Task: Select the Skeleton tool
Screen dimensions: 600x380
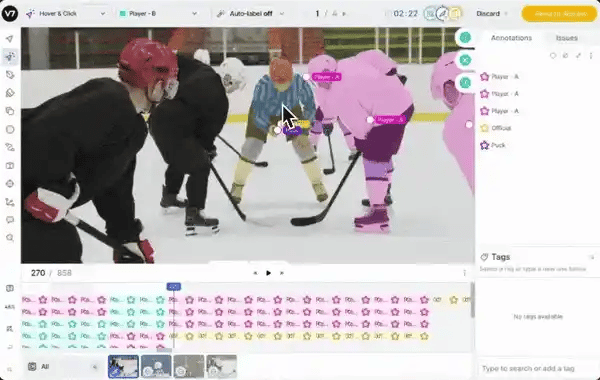Action: pos(10,202)
